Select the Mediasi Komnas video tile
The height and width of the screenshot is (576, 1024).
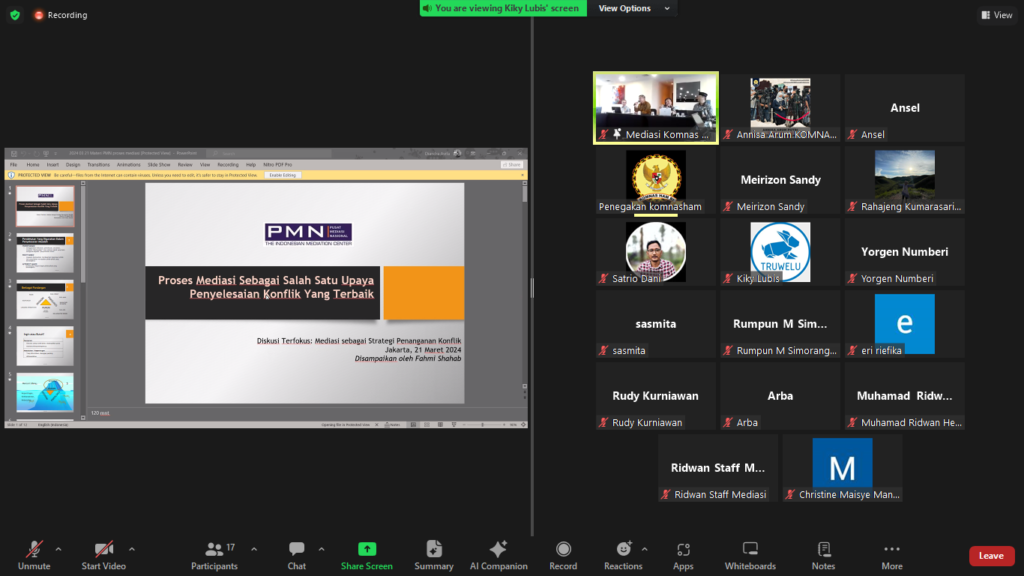pos(656,108)
